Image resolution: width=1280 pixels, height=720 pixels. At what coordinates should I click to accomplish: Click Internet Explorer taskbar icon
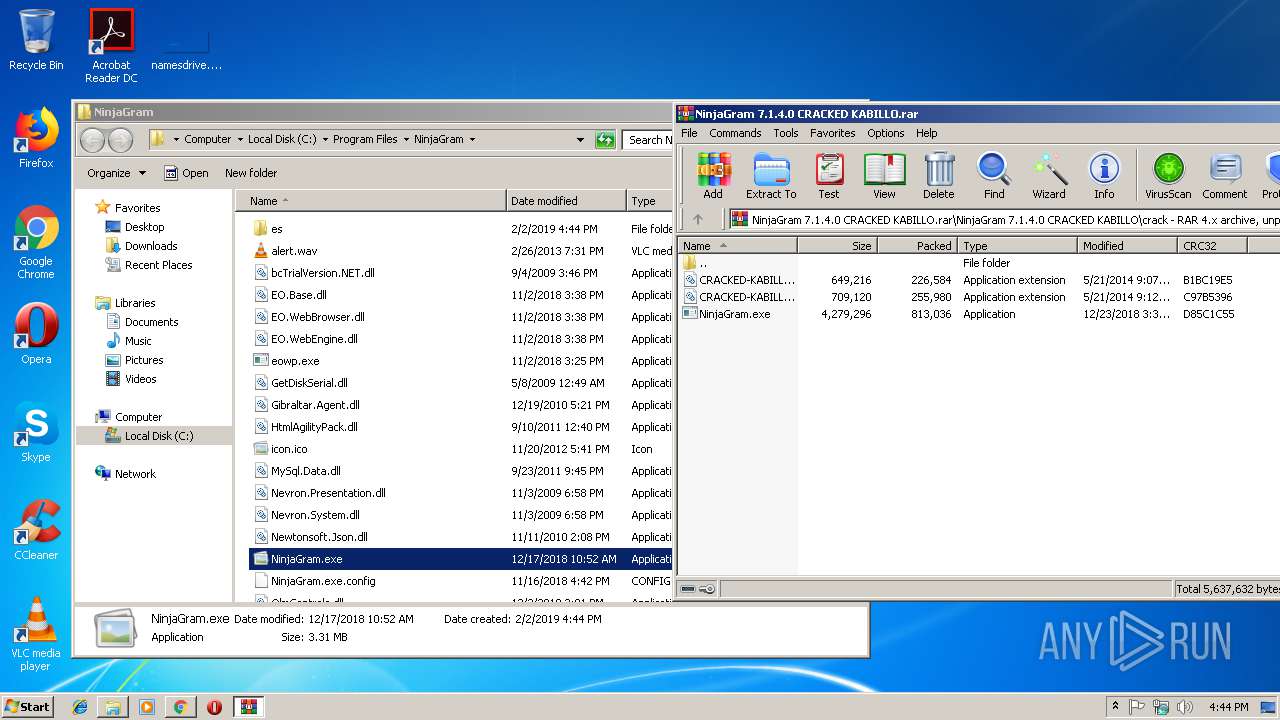click(80, 706)
